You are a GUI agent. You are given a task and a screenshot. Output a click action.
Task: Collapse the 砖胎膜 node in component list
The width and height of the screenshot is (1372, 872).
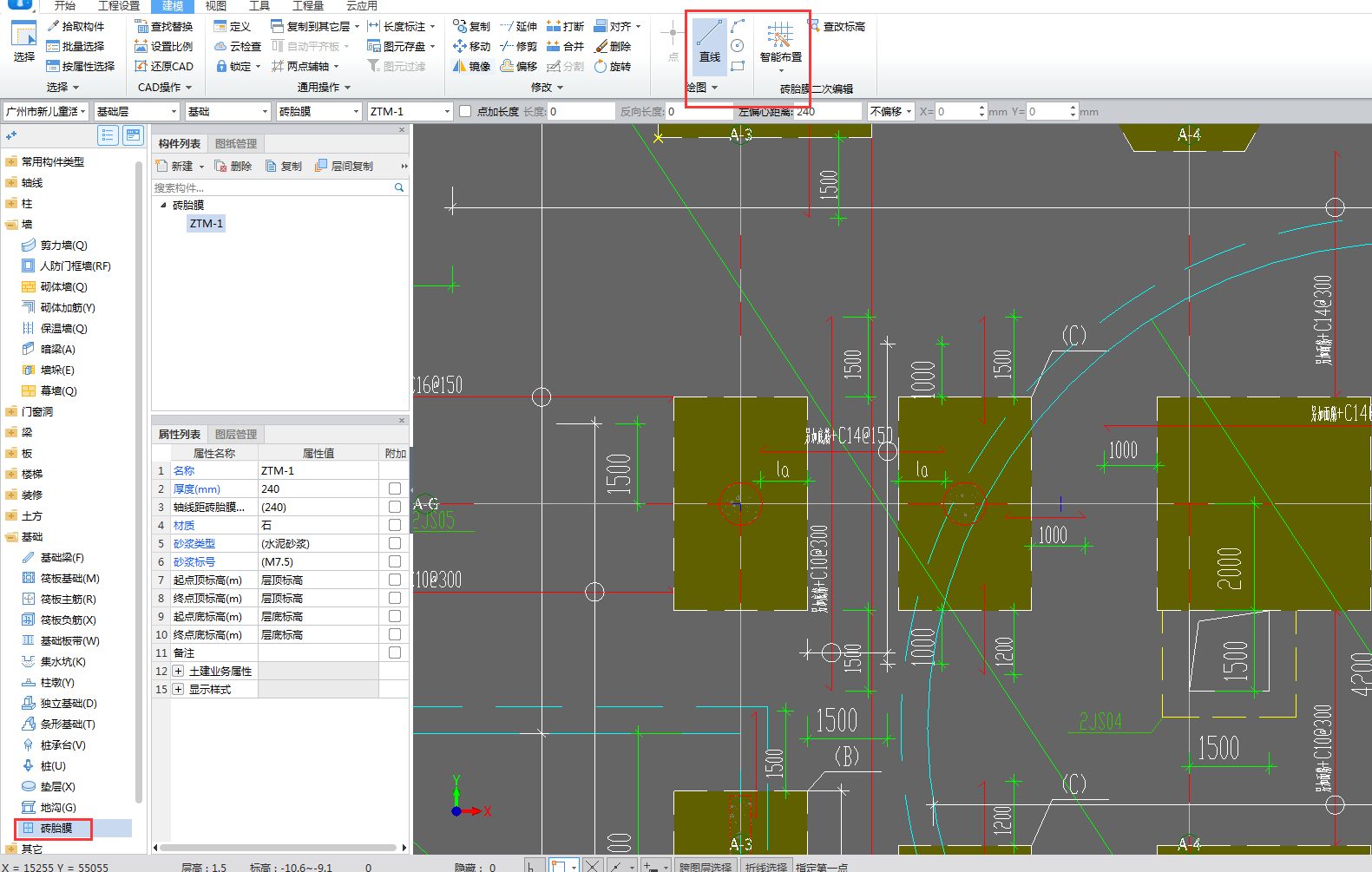[x=164, y=205]
